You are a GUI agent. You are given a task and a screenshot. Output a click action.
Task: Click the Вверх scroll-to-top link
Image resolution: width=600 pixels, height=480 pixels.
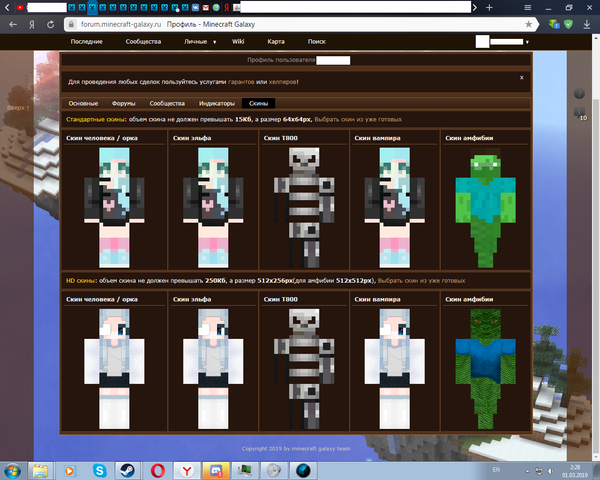pyautogui.click(x=18, y=108)
